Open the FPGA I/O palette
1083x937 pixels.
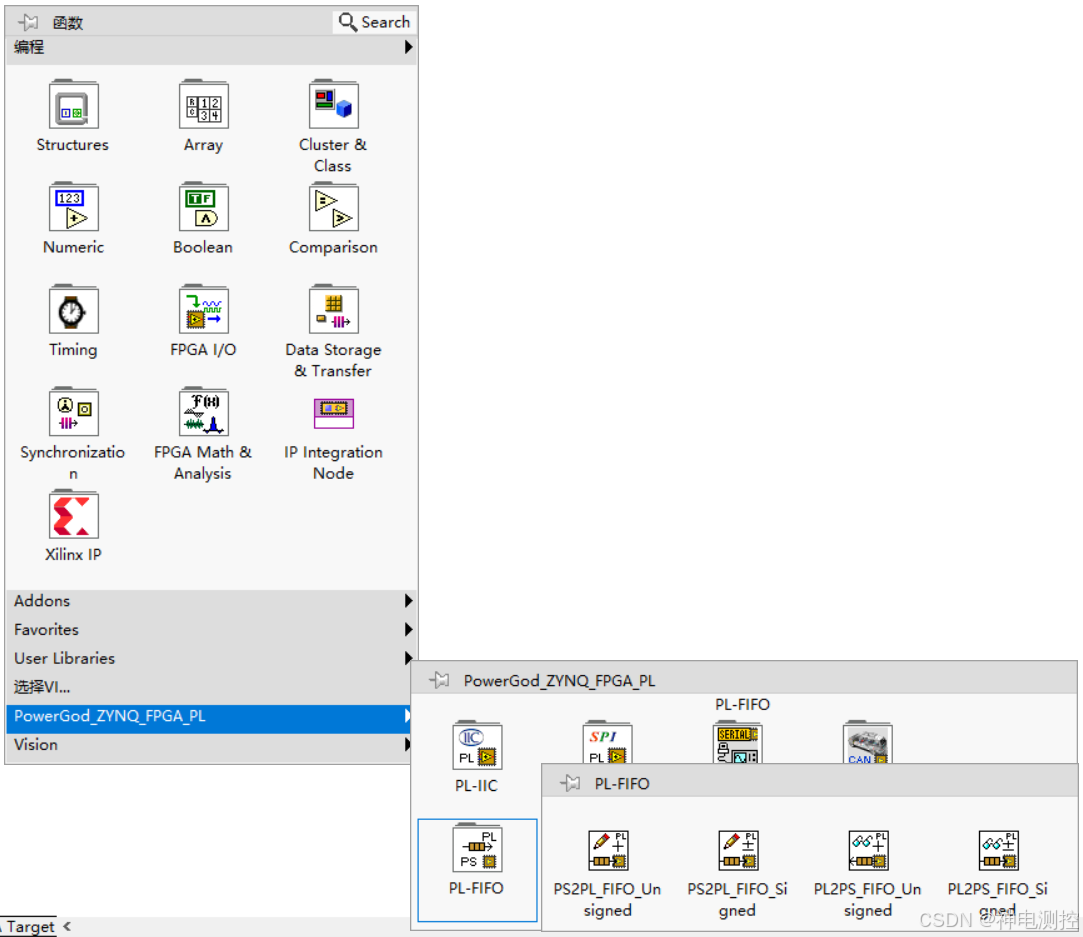(x=203, y=310)
